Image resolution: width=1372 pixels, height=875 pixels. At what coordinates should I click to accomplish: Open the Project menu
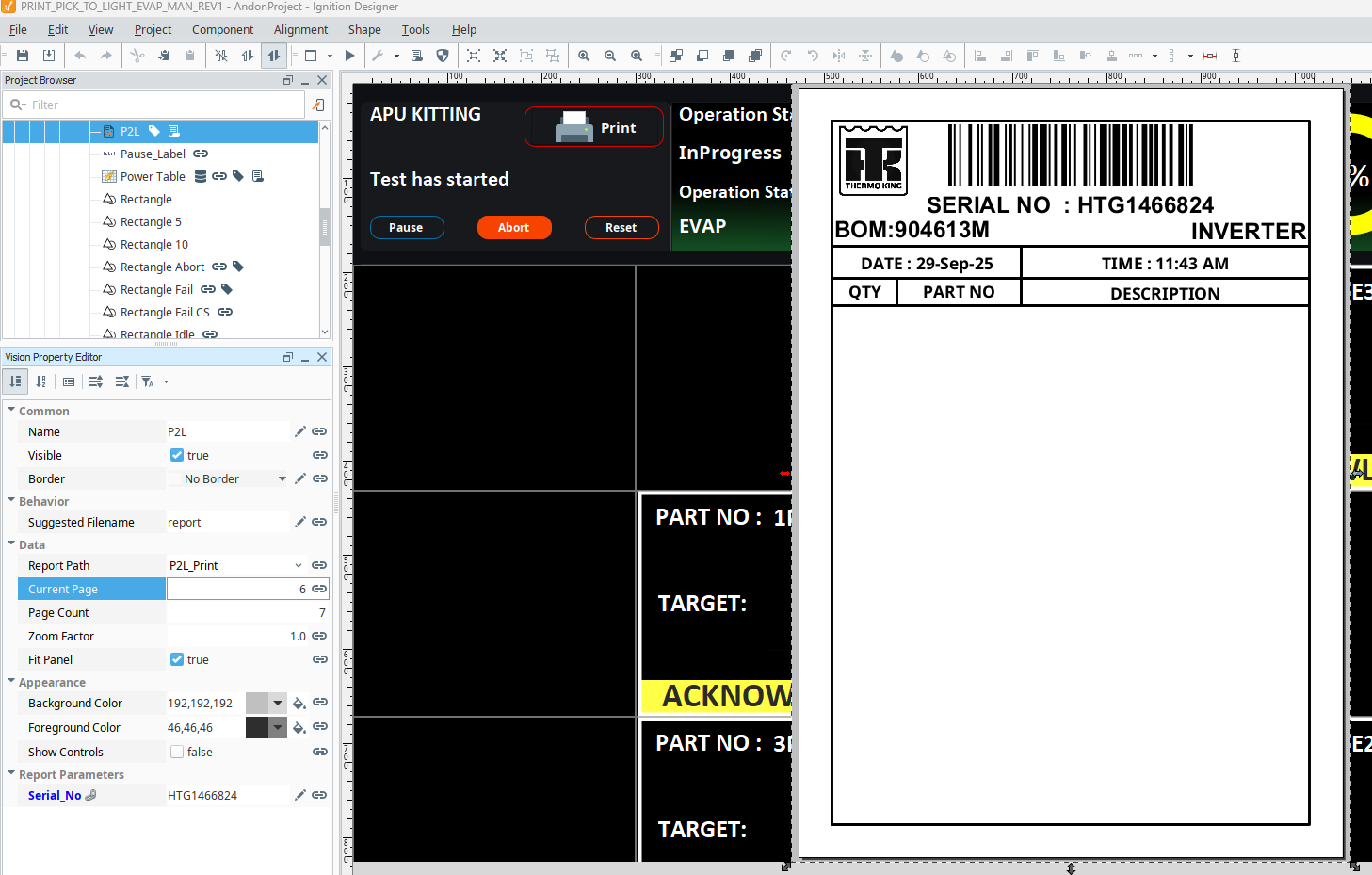click(x=153, y=29)
